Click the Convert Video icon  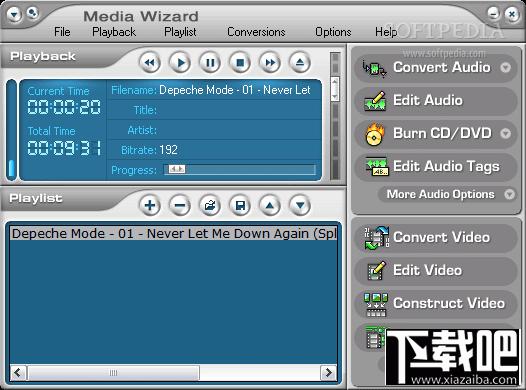[377, 237]
